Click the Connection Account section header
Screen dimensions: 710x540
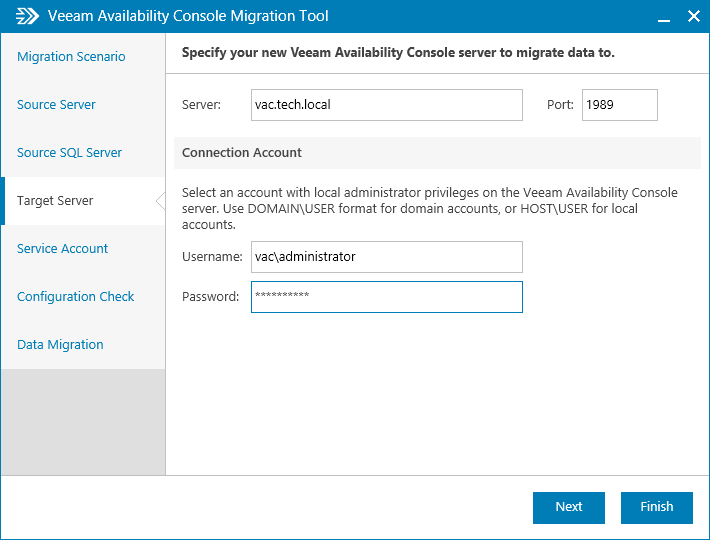point(242,153)
